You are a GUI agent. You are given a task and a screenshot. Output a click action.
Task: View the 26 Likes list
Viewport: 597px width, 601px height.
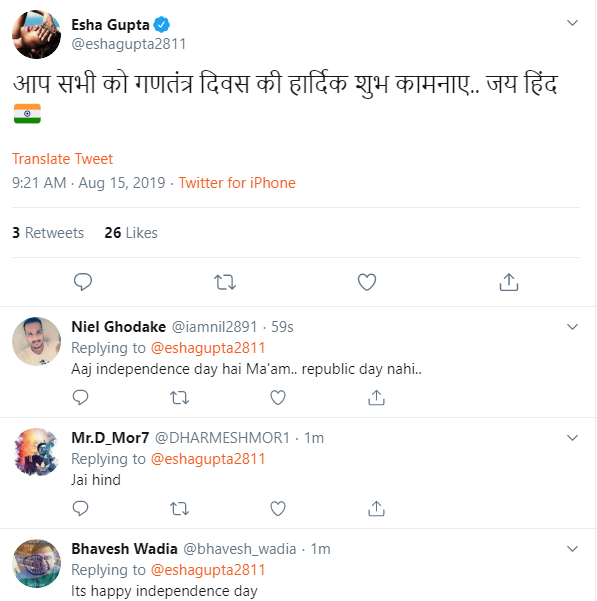131,233
